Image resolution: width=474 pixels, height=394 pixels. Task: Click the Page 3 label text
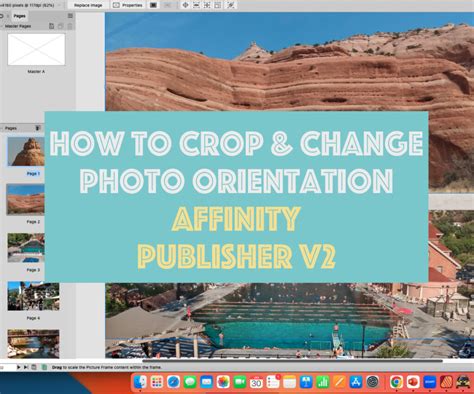[x=33, y=270]
